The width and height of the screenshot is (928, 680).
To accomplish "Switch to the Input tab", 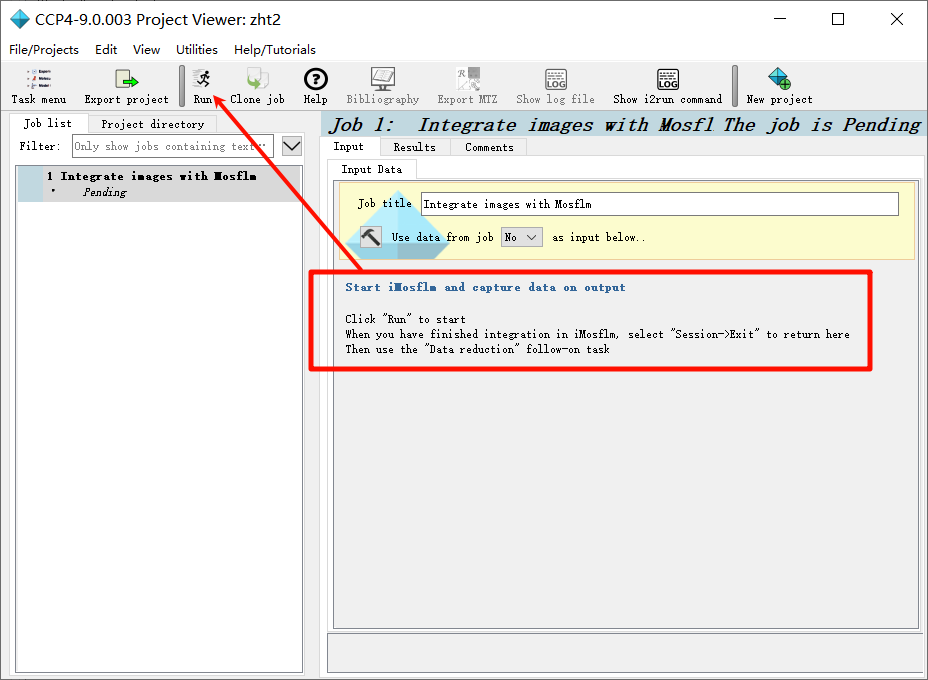I will pyautogui.click(x=349, y=146).
